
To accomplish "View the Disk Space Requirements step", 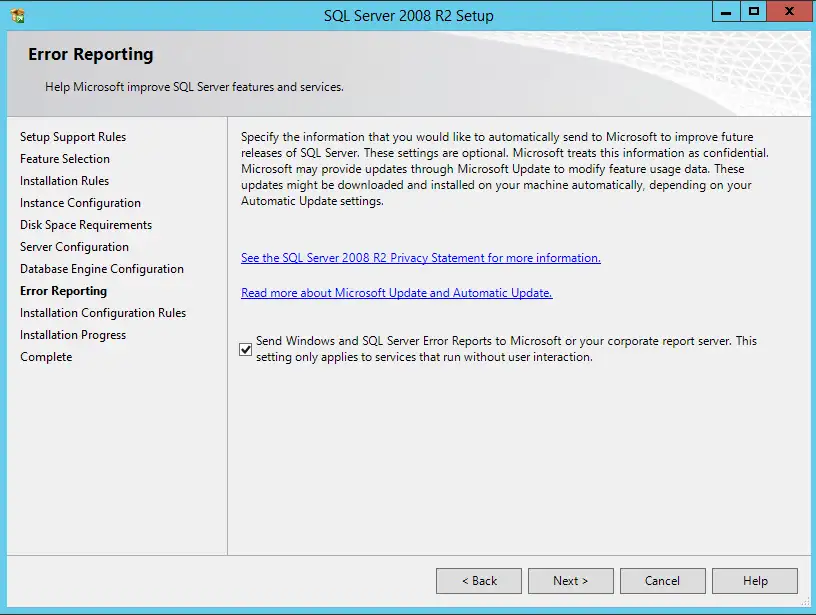I will tap(86, 225).
